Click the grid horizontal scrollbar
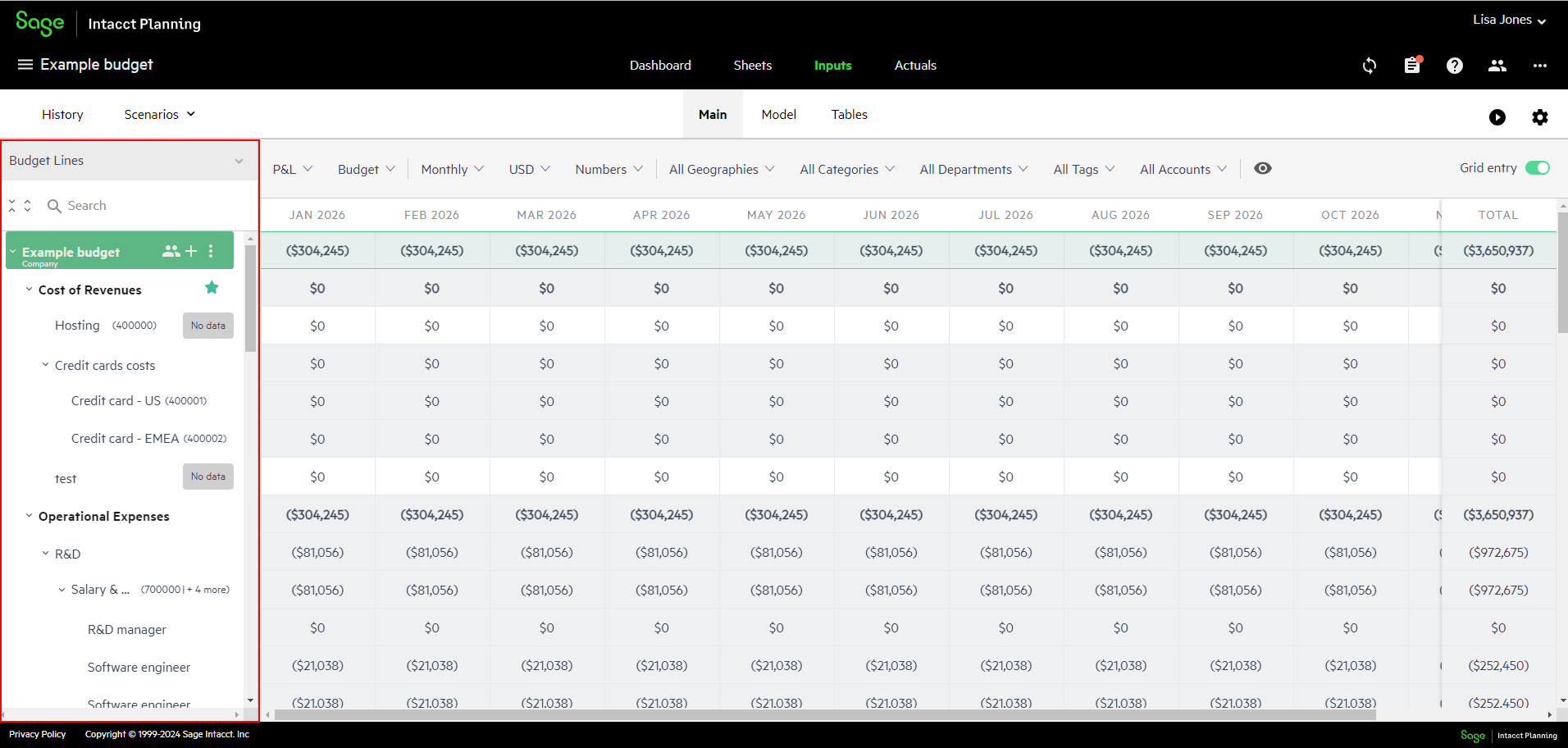The image size is (1568, 748). (x=825, y=714)
